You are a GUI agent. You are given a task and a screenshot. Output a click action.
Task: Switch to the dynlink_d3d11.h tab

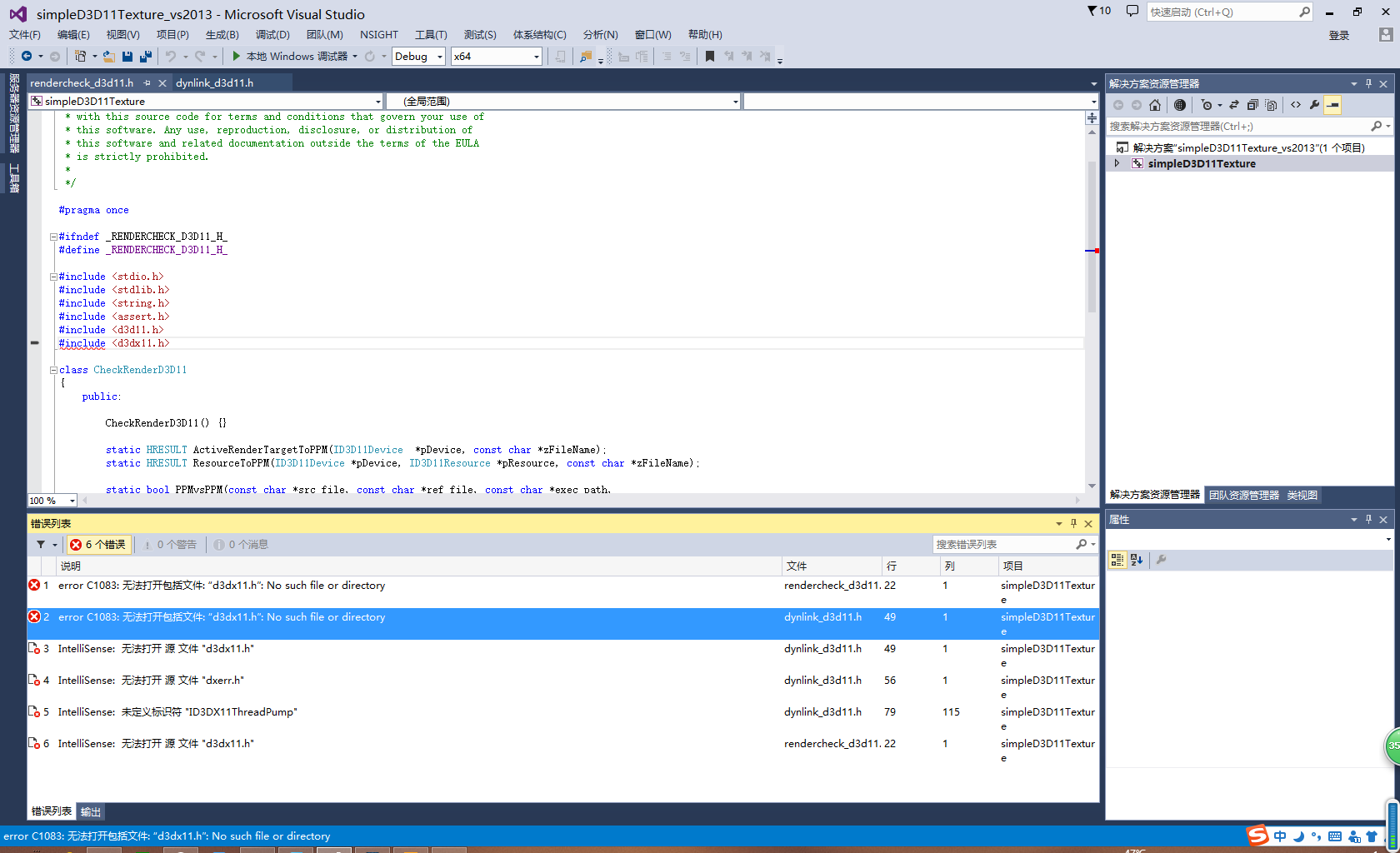coord(215,83)
